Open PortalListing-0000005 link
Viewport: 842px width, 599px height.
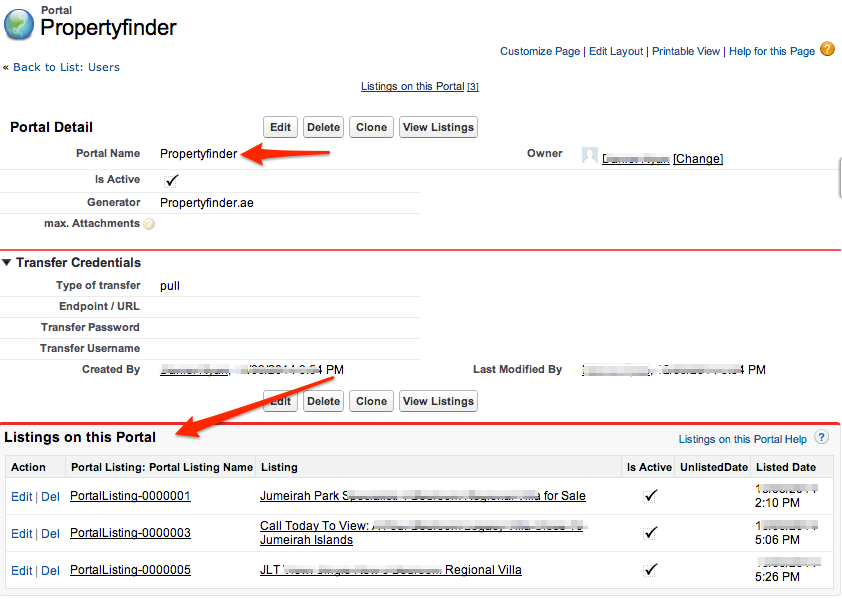pyautogui.click(x=130, y=570)
